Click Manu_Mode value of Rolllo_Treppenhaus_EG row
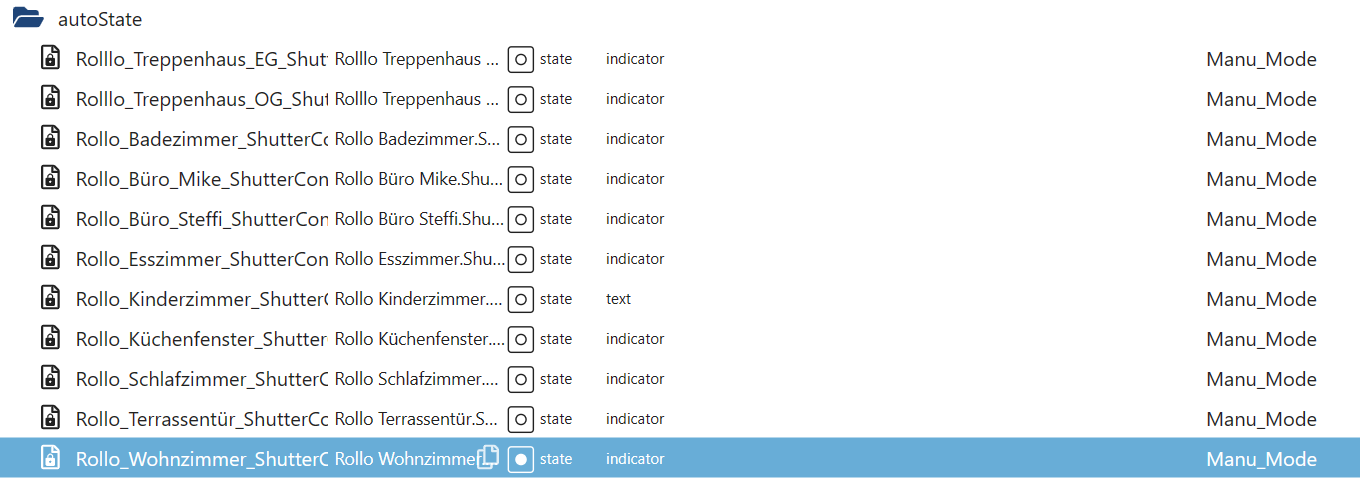This screenshot has width=1360, height=486. click(1261, 59)
